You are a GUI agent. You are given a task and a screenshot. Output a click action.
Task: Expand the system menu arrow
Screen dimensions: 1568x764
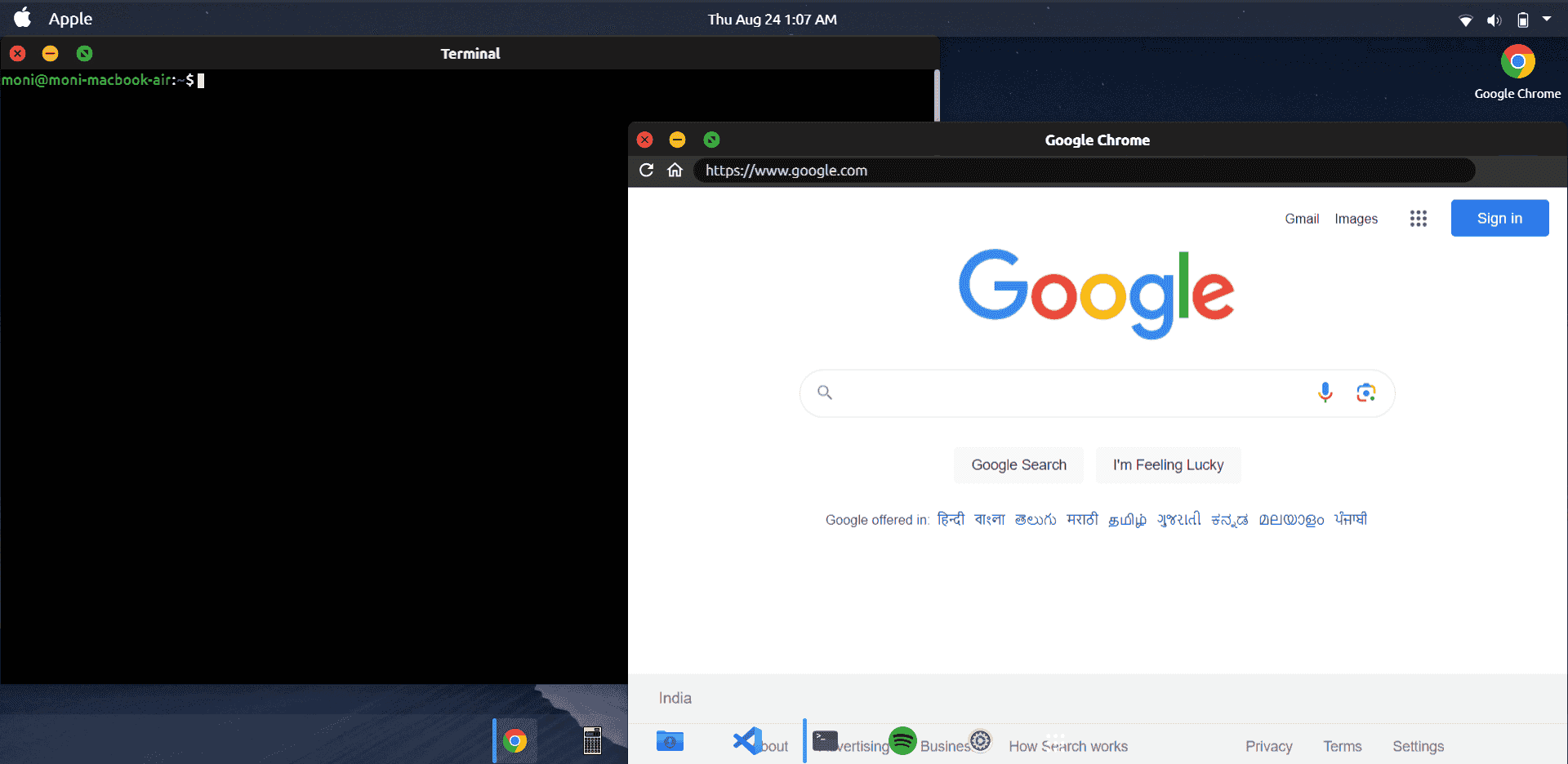click(1547, 18)
